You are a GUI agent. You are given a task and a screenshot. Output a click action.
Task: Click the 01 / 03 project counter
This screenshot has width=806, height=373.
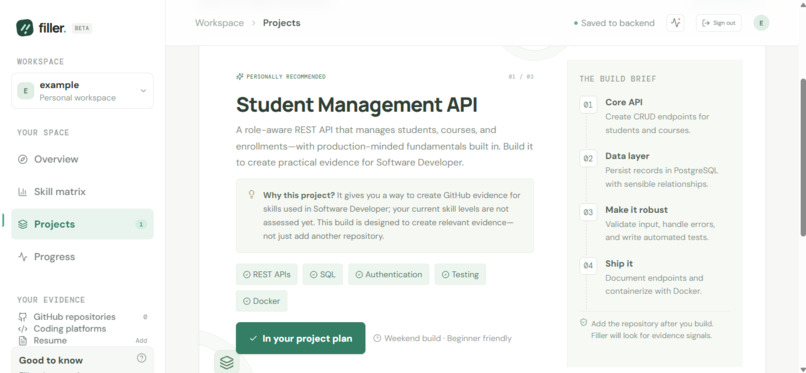coord(521,77)
